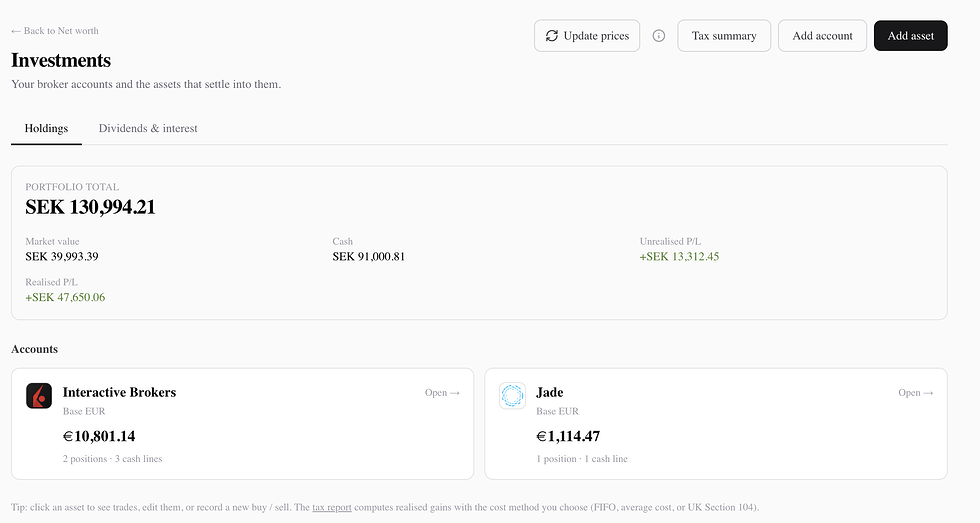980x523 pixels.
Task: Click the '2 positions · 3 cash lines' text
Action: click(112, 459)
